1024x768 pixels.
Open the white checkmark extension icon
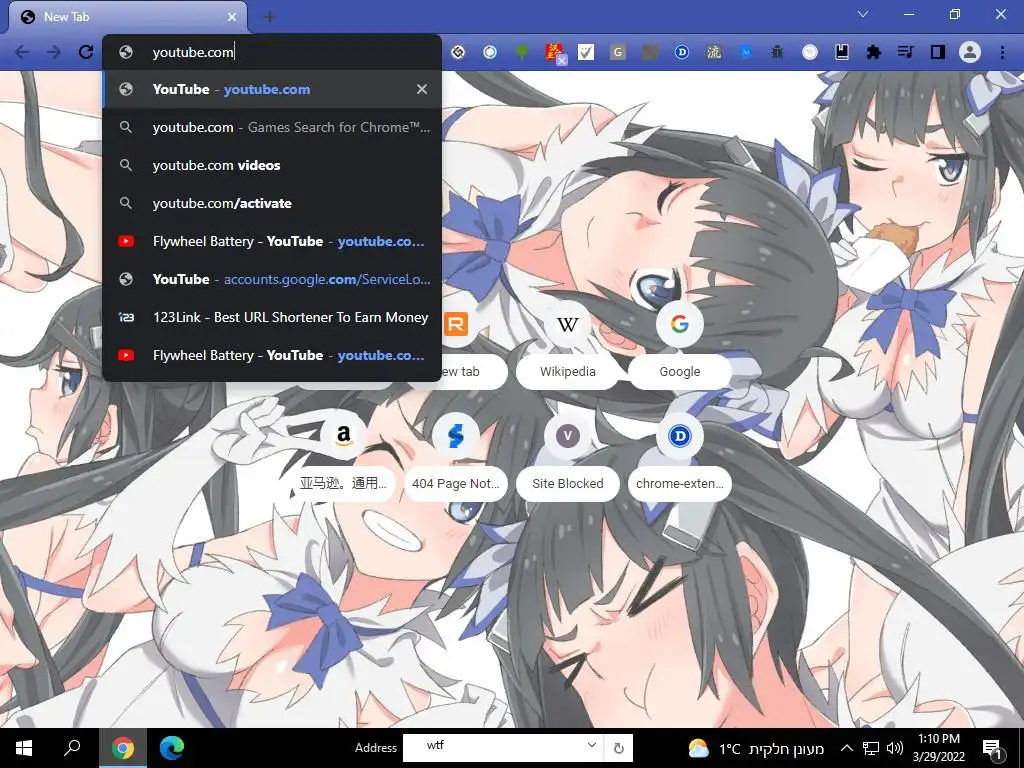[586, 52]
